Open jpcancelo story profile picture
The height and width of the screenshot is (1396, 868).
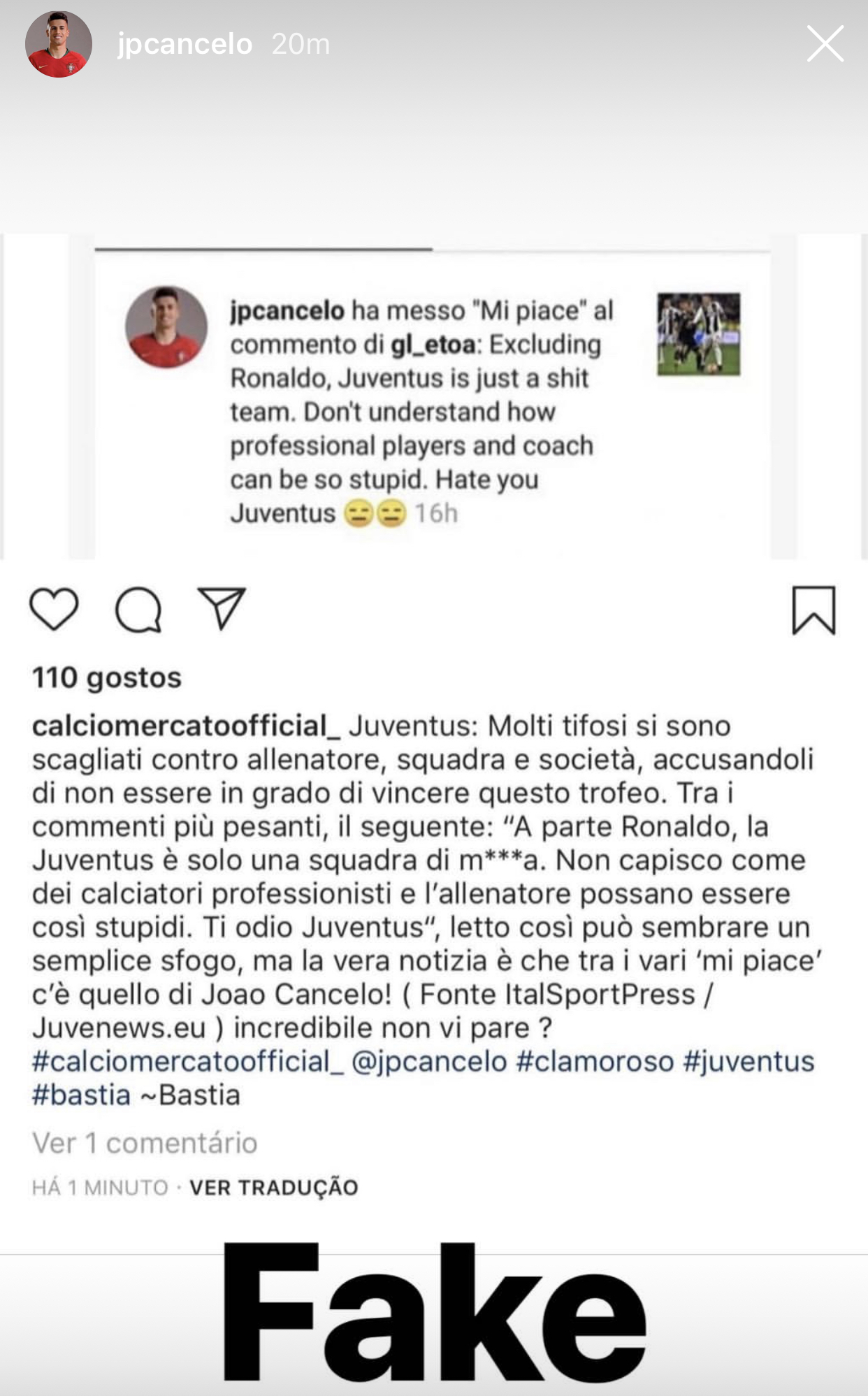click(59, 44)
